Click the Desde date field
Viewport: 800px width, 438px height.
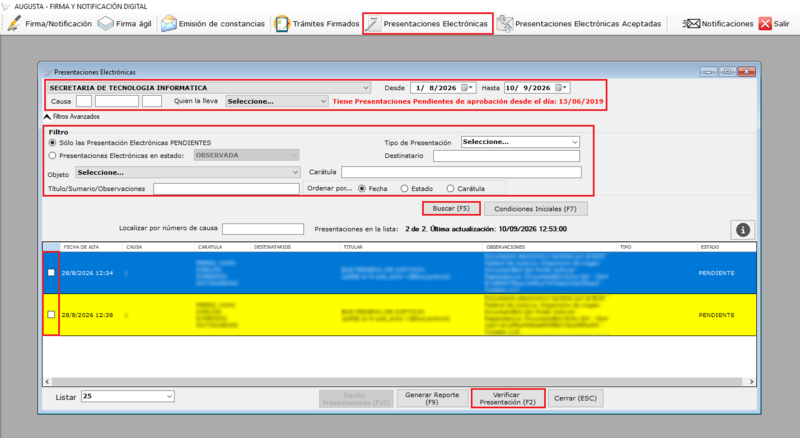tap(442, 88)
